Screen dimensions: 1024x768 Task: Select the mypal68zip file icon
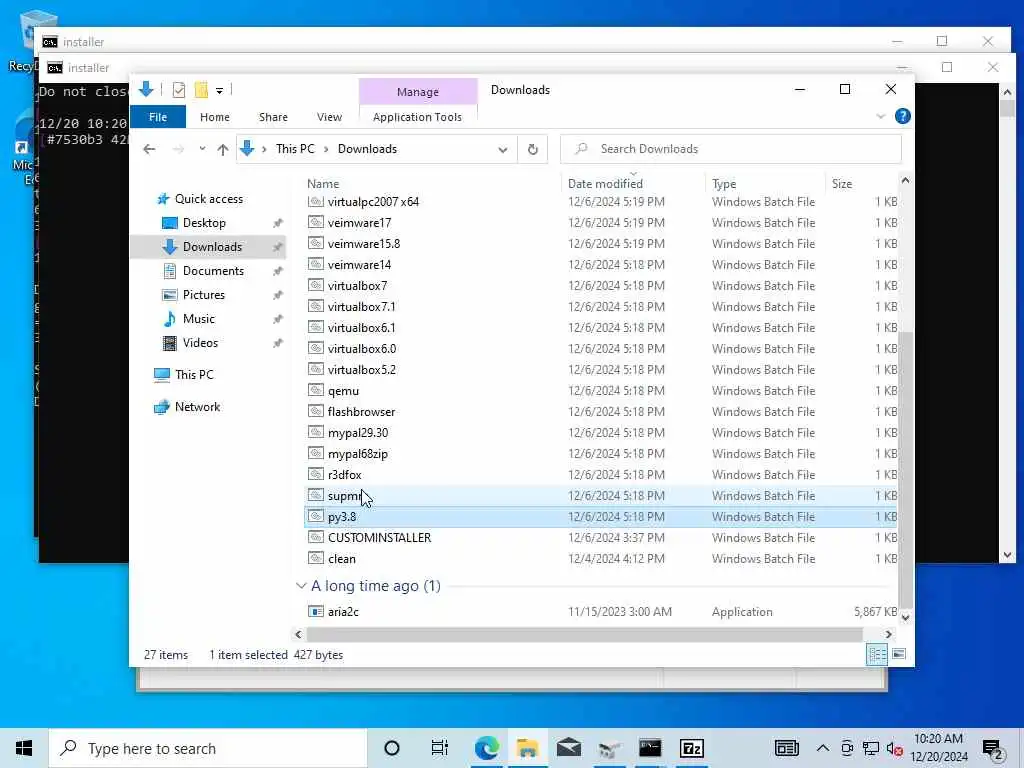(x=315, y=453)
